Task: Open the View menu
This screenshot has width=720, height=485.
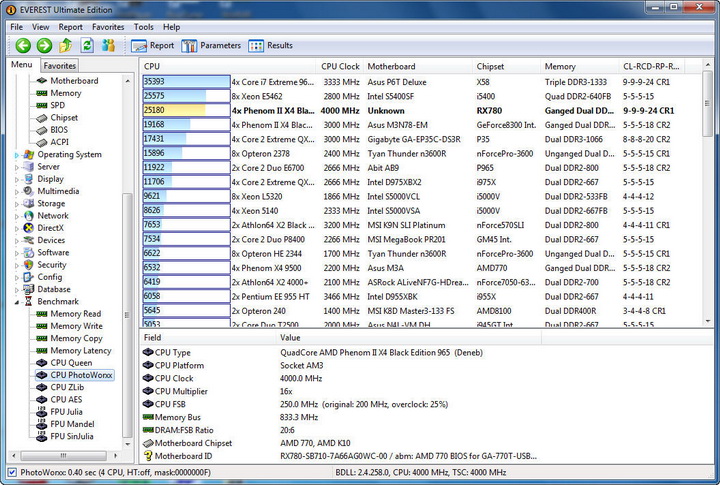Action: (40, 27)
